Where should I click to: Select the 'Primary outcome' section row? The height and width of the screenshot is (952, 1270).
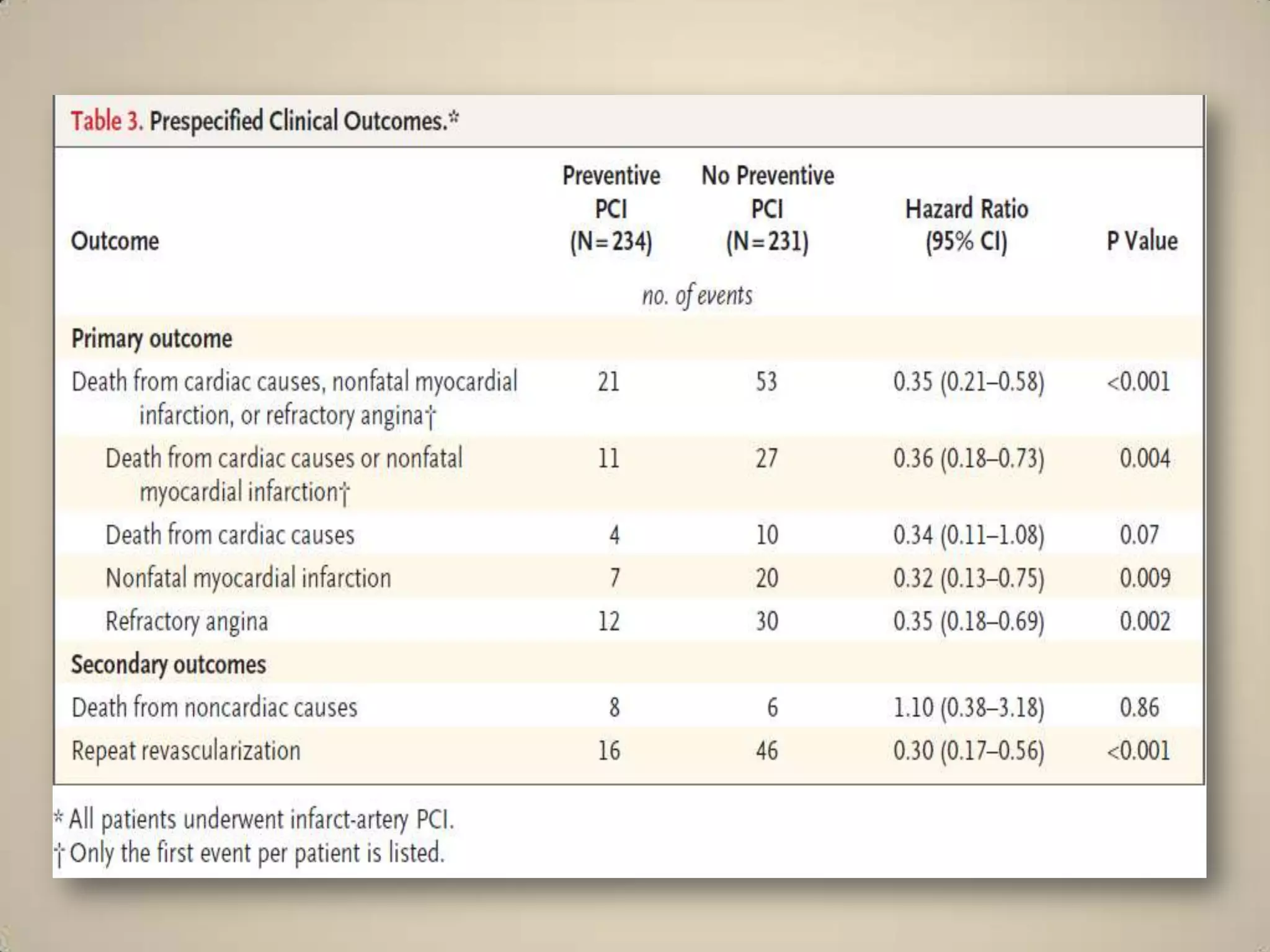point(152,339)
